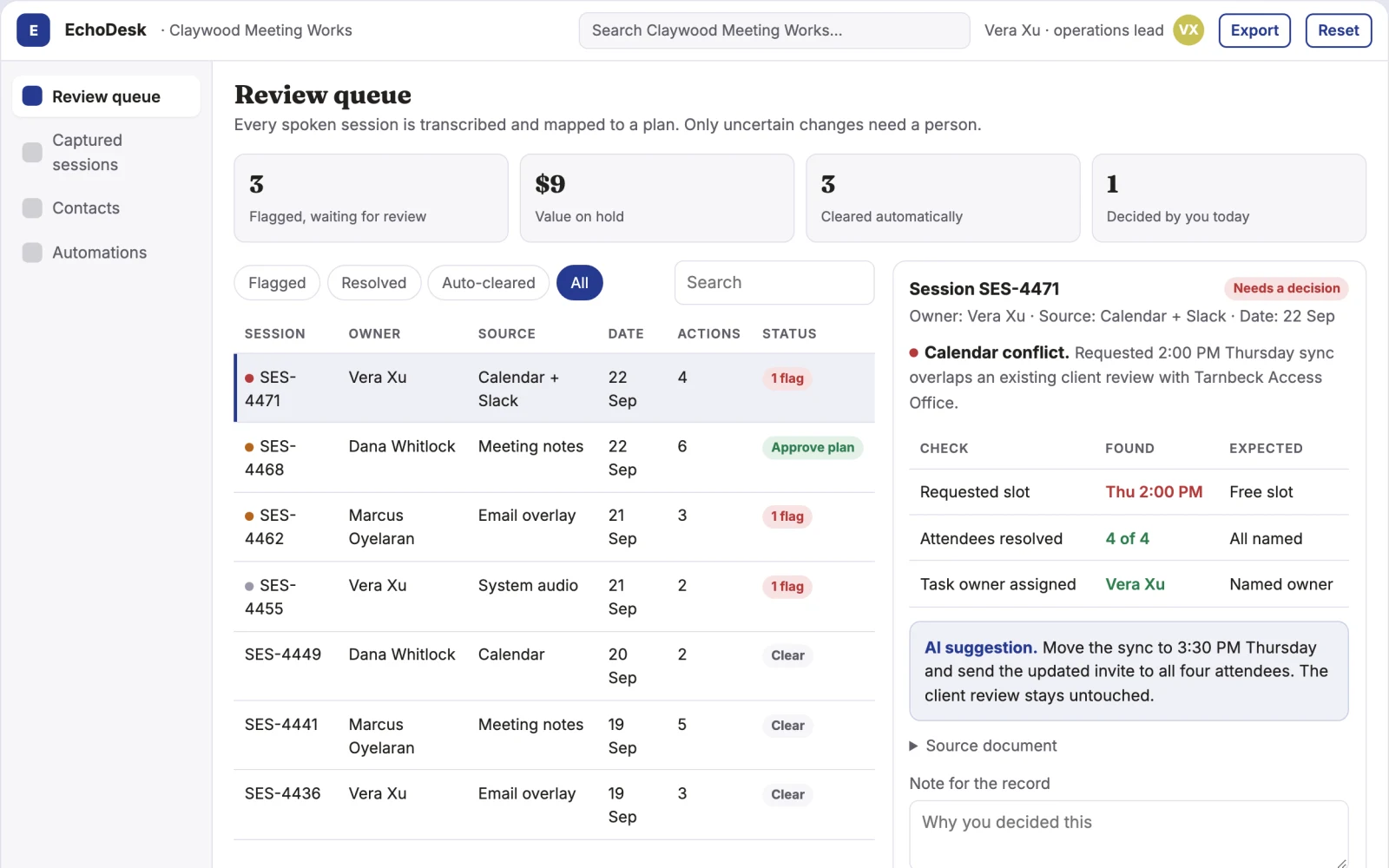This screenshot has height=868, width=1389.
Task: Focus the Search Claywood Meeting Works field
Action: point(774,30)
